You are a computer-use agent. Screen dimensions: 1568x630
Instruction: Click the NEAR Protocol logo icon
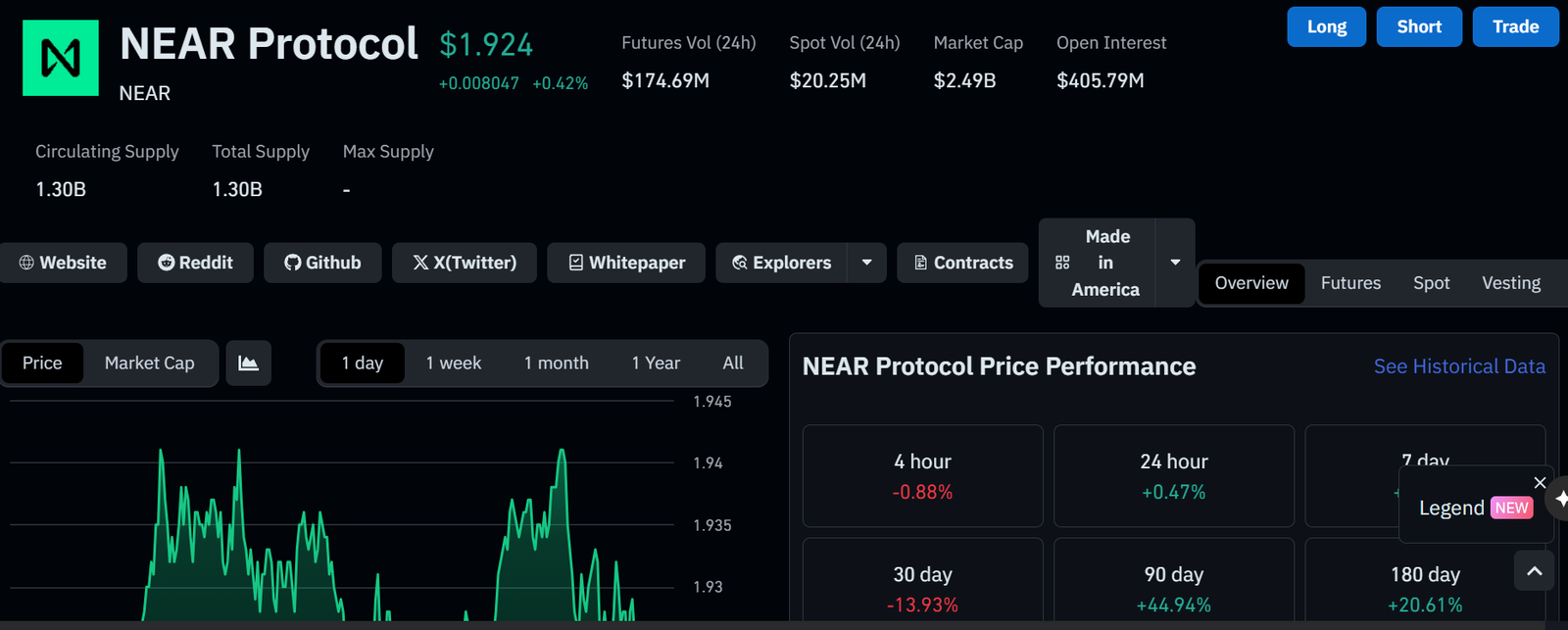61,58
